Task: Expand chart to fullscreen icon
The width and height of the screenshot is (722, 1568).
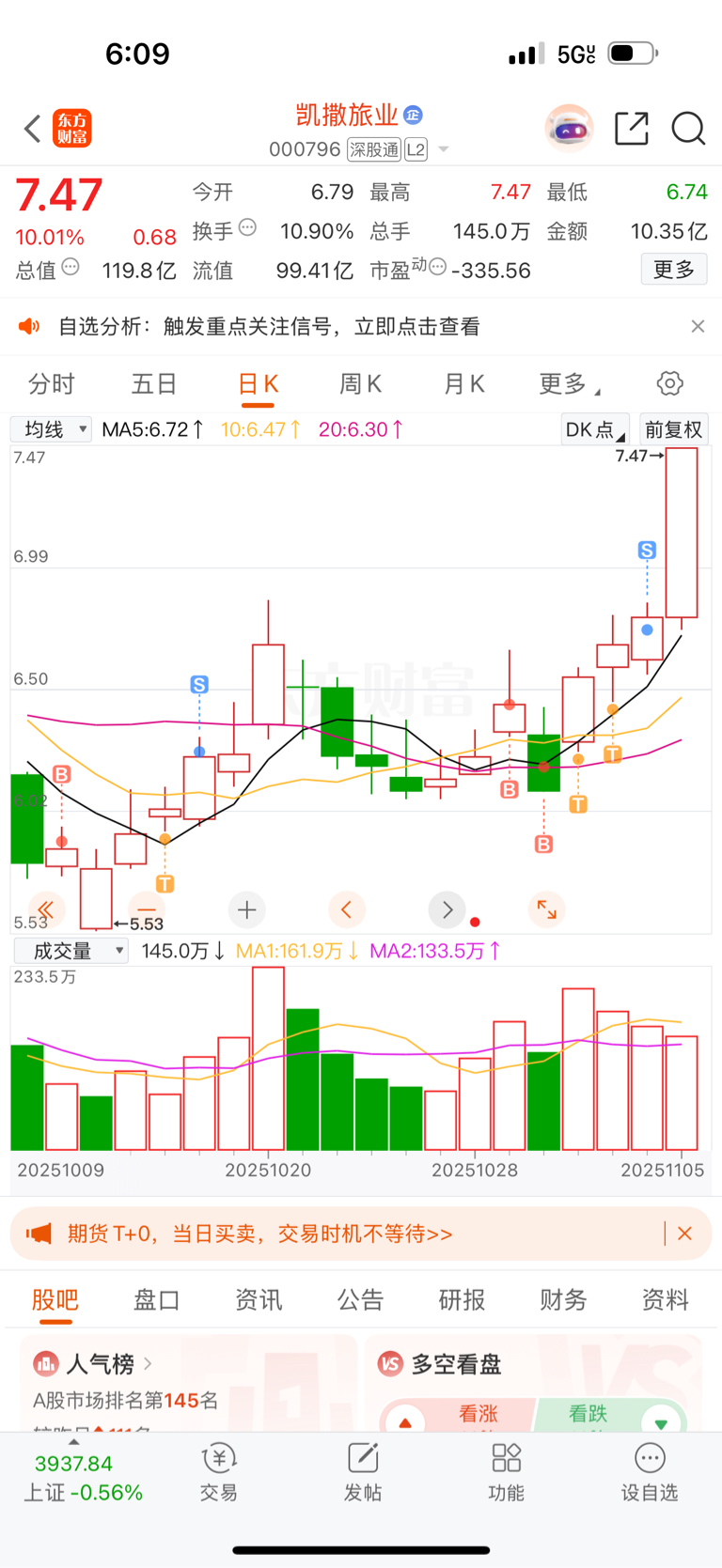Action: pyautogui.click(x=546, y=909)
